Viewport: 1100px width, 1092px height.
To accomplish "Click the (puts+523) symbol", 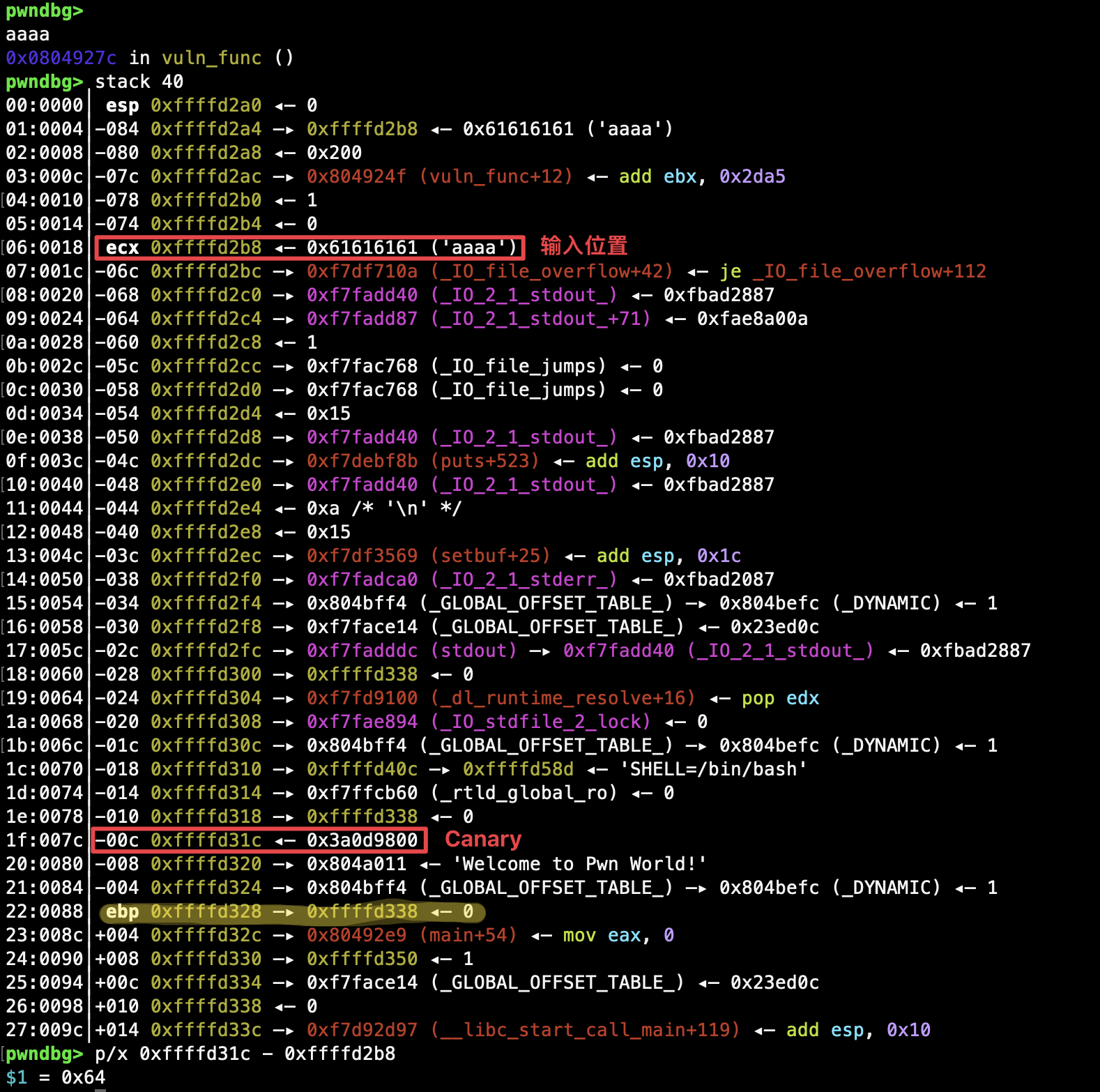I will click(485, 461).
